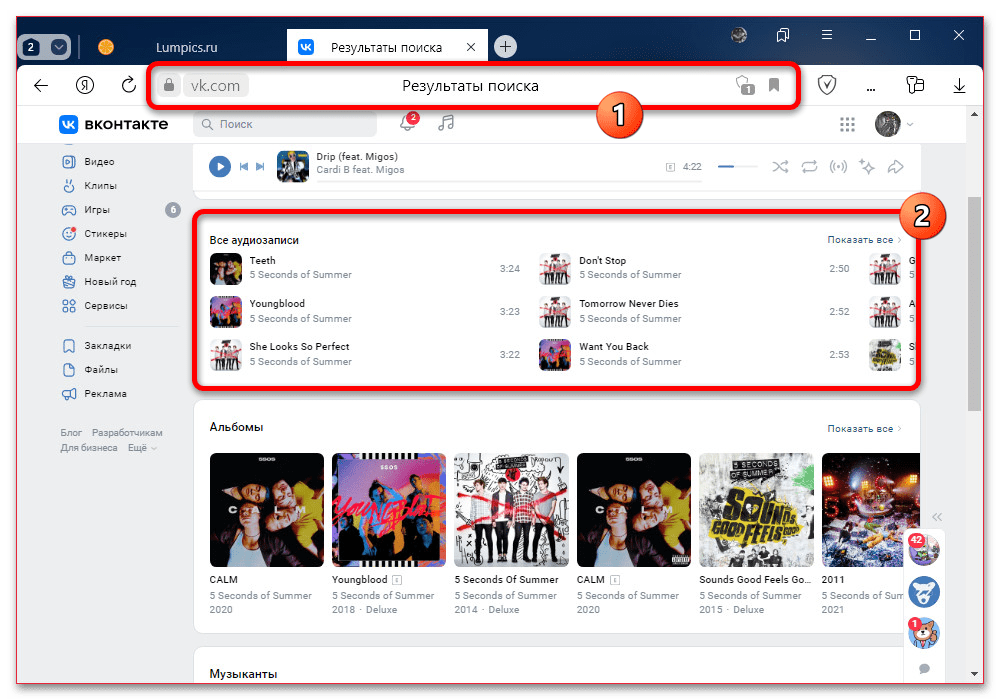Open the browser three-dots menu
The image size is (1000, 700).
(x=871, y=89)
